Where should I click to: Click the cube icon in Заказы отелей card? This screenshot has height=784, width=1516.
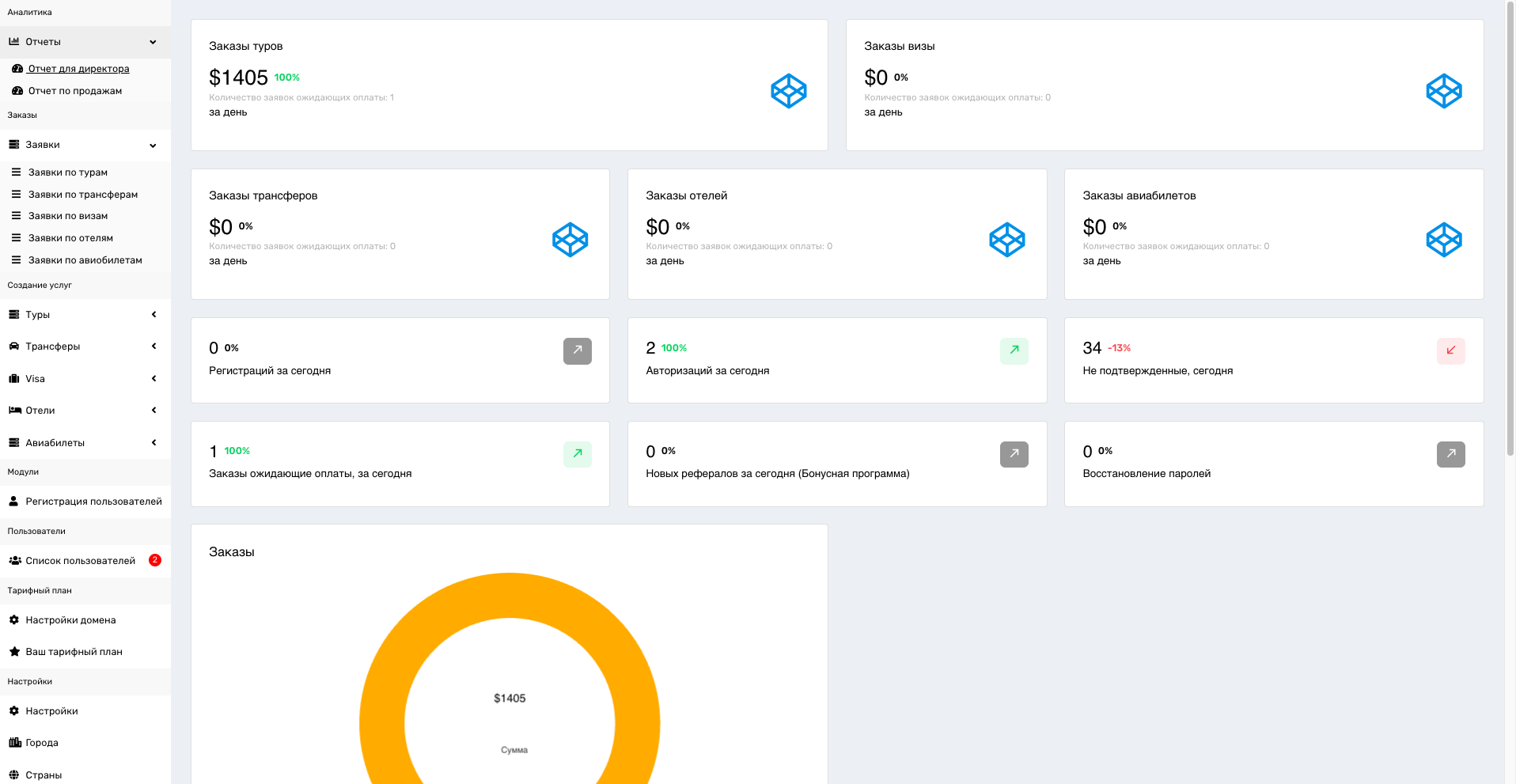1006,240
